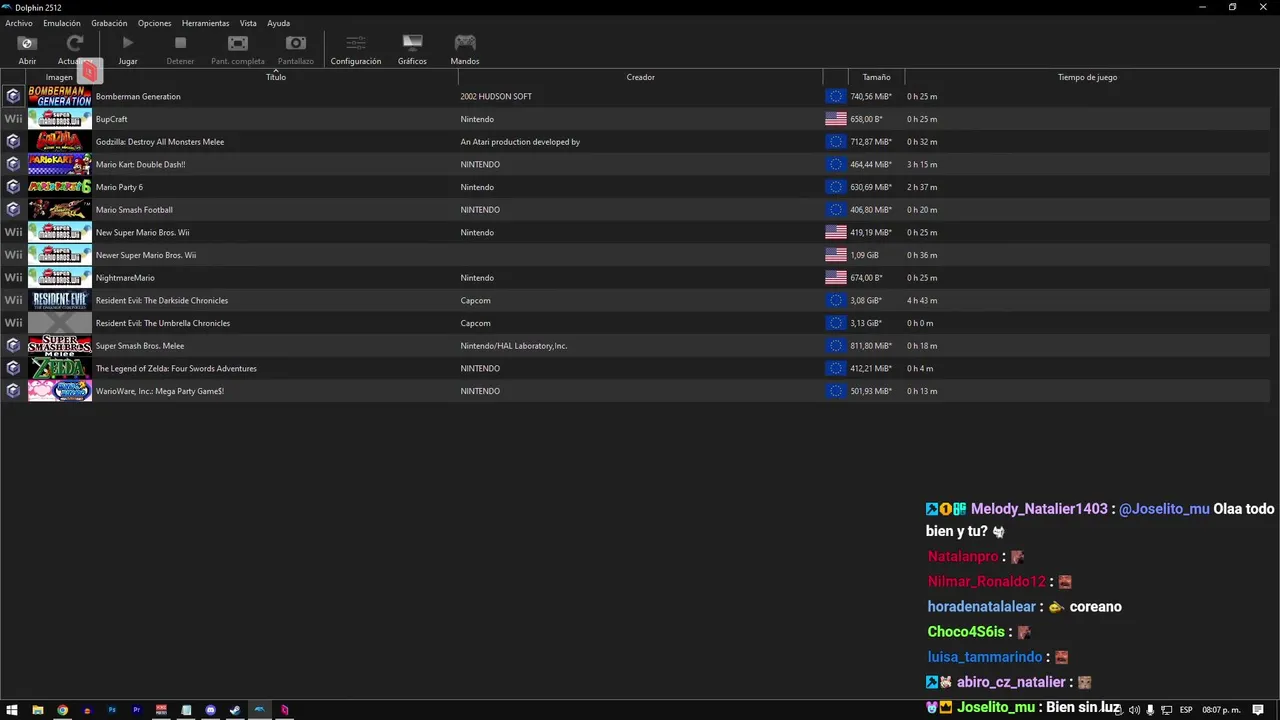
Task: Select Super Smash Bros. Melee title
Action: [140, 346]
